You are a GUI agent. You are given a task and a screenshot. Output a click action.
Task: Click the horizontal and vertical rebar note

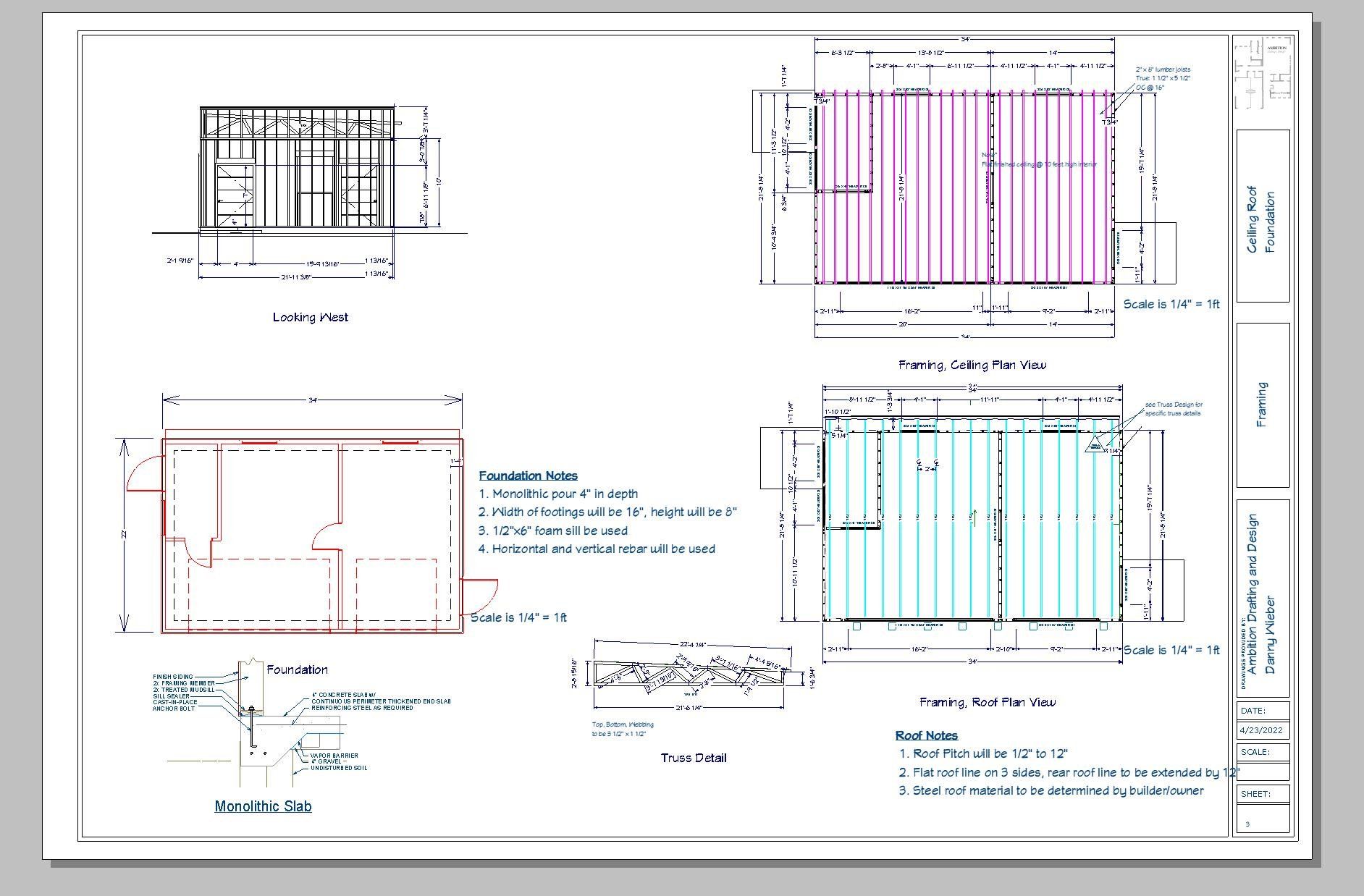point(597,549)
